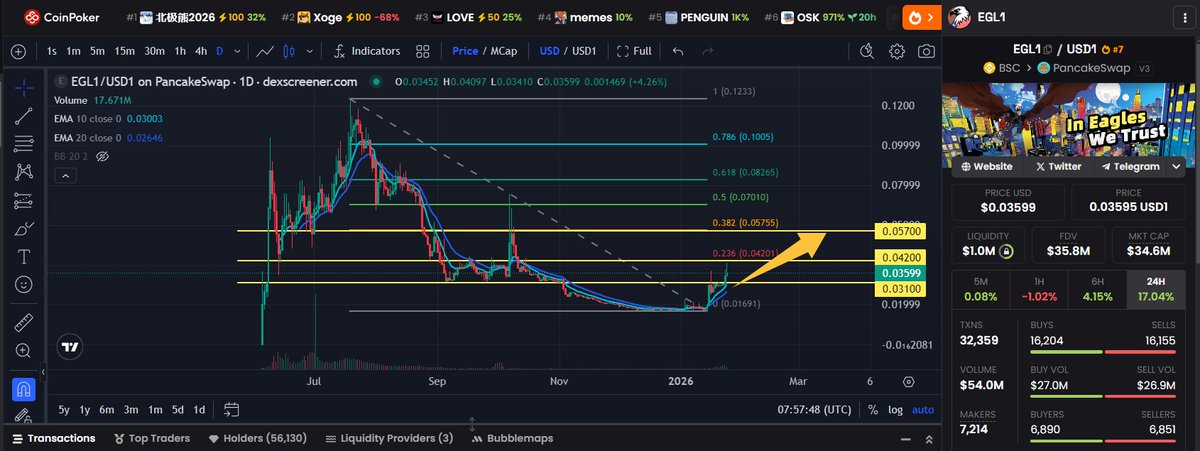The image size is (1200, 451).
Task: Select the brush drawing tool
Action: coord(23,228)
